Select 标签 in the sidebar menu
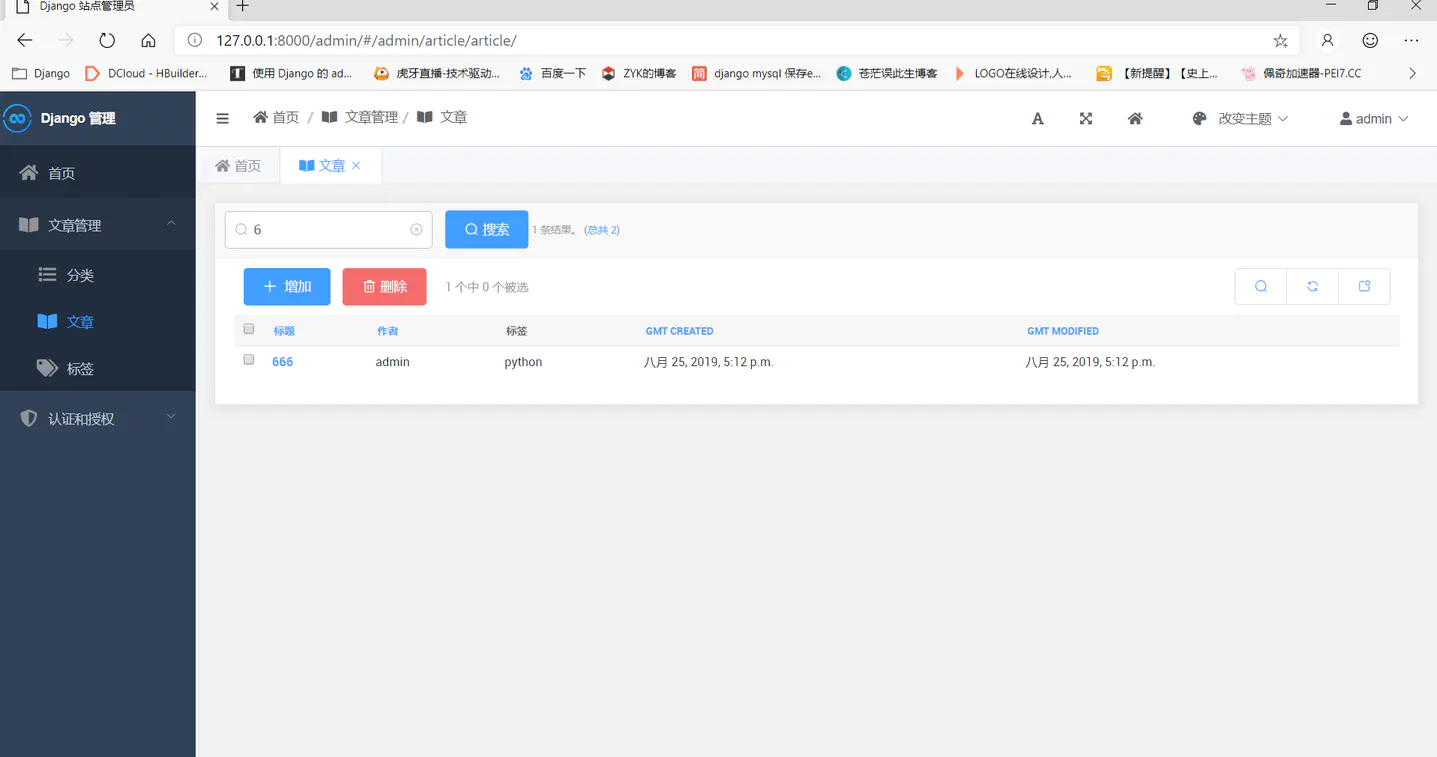This screenshot has height=757, width=1437. pos(79,369)
